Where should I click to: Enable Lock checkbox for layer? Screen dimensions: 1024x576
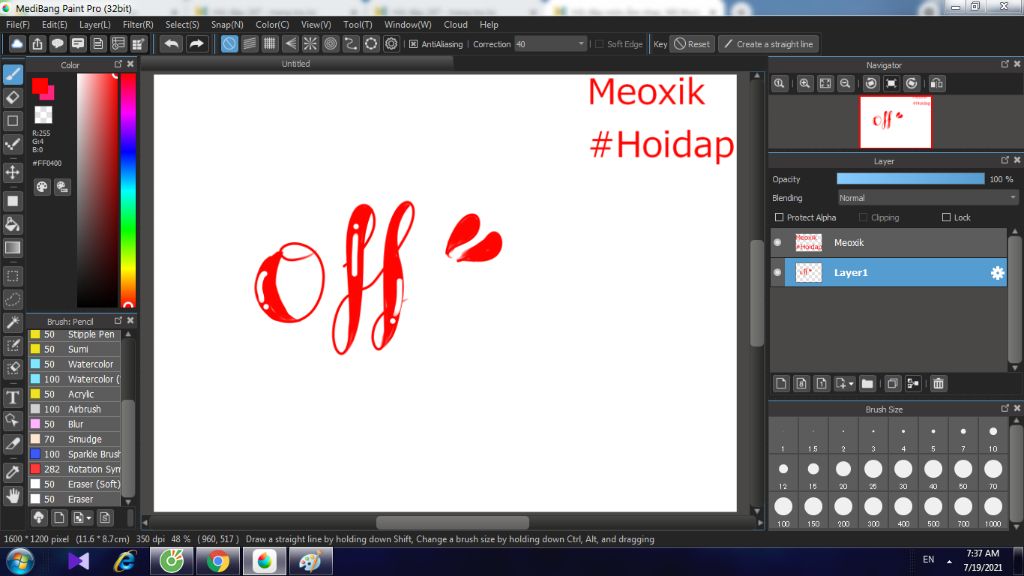(x=946, y=217)
